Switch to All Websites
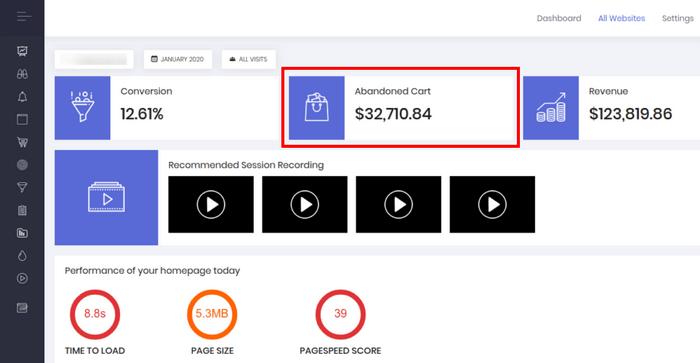The height and width of the screenshot is (363, 700). click(621, 18)
